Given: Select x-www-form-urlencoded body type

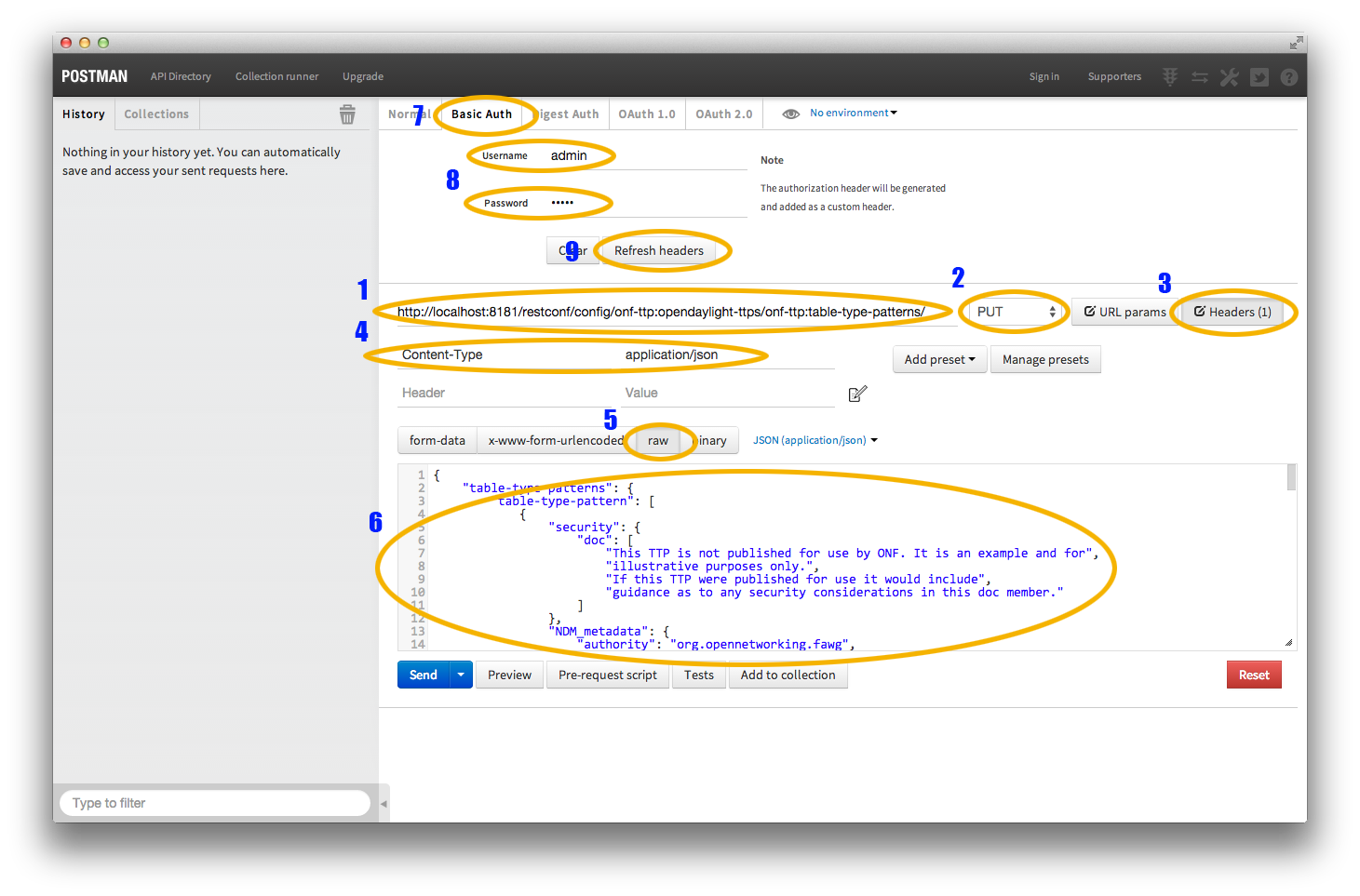Looking at the screenshot, I should click(556, 440).
